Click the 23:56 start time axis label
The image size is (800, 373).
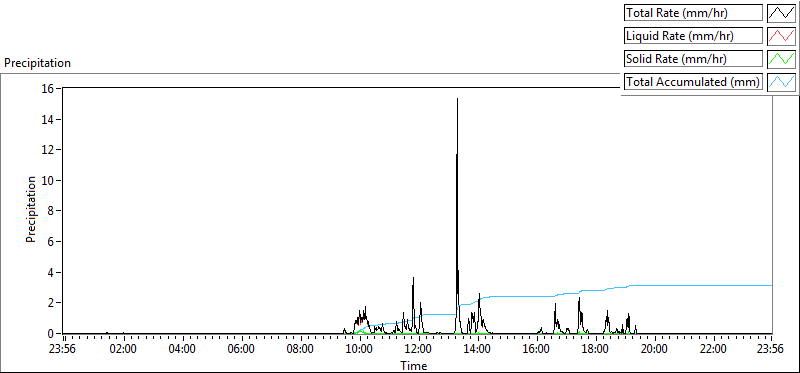pyautogui.click(x=61, y=350)
